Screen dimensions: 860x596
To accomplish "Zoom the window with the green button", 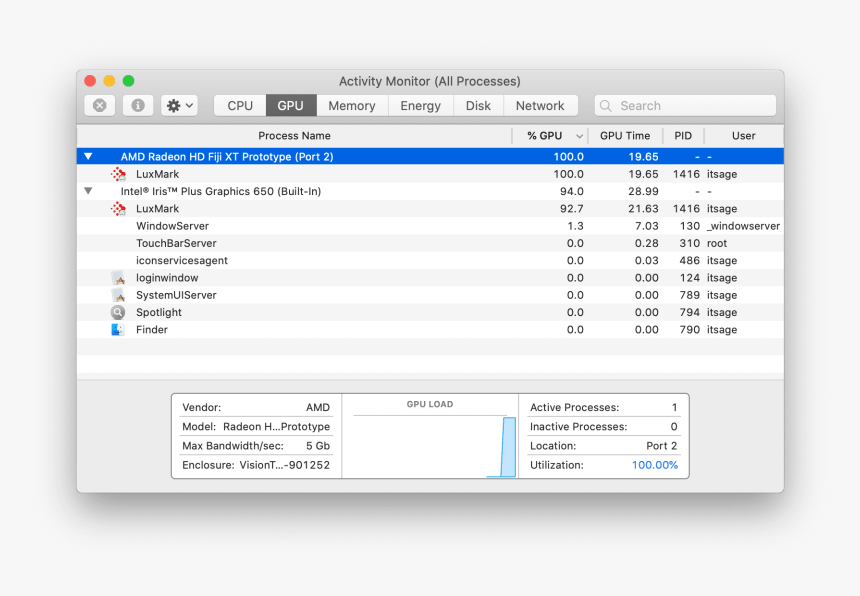I will point(128,81).
